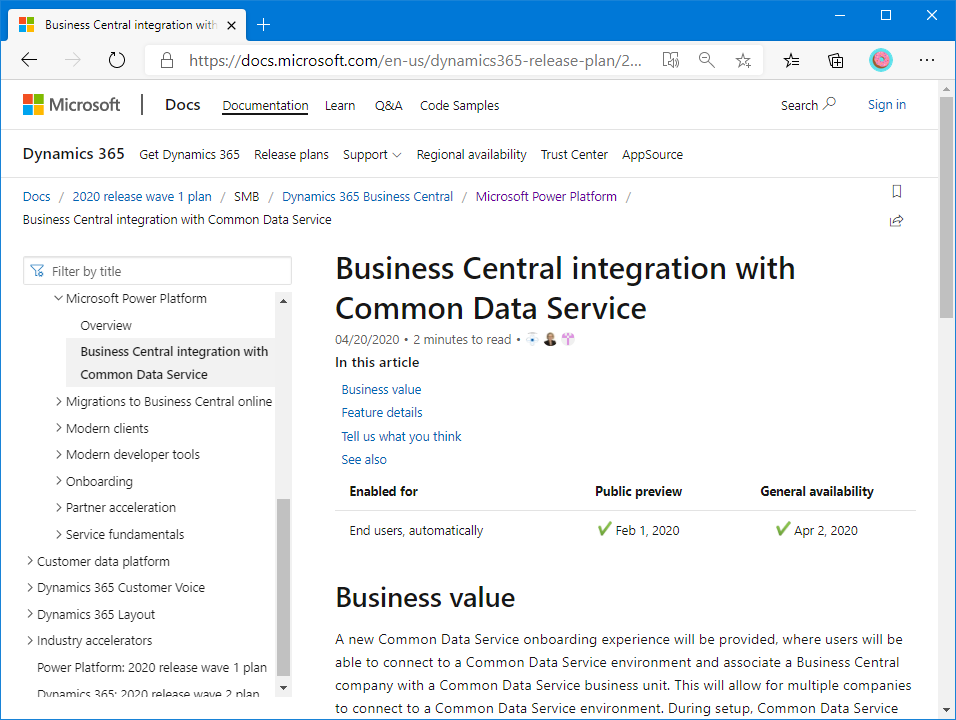Click the bookmark icon beside breadcrumbs
The image size is (956, 720).
pos(896,191)
